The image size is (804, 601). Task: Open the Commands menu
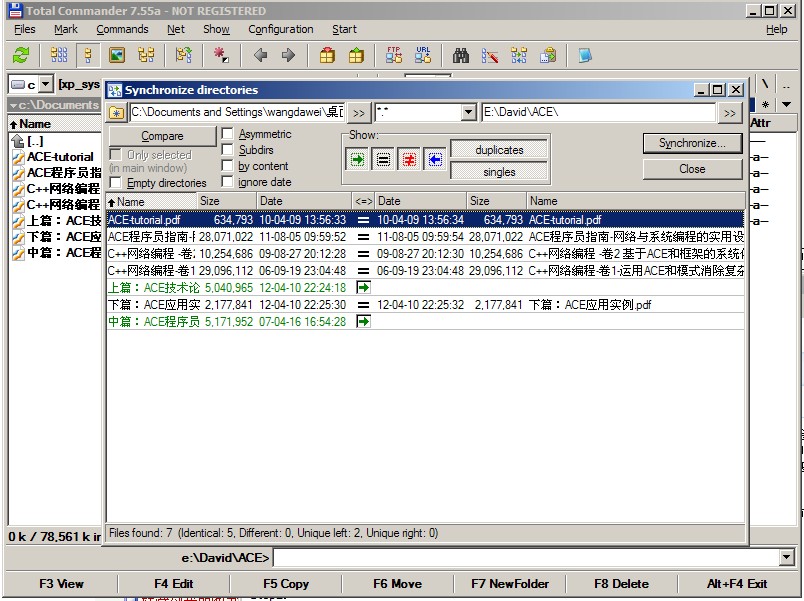click(122, 29)
